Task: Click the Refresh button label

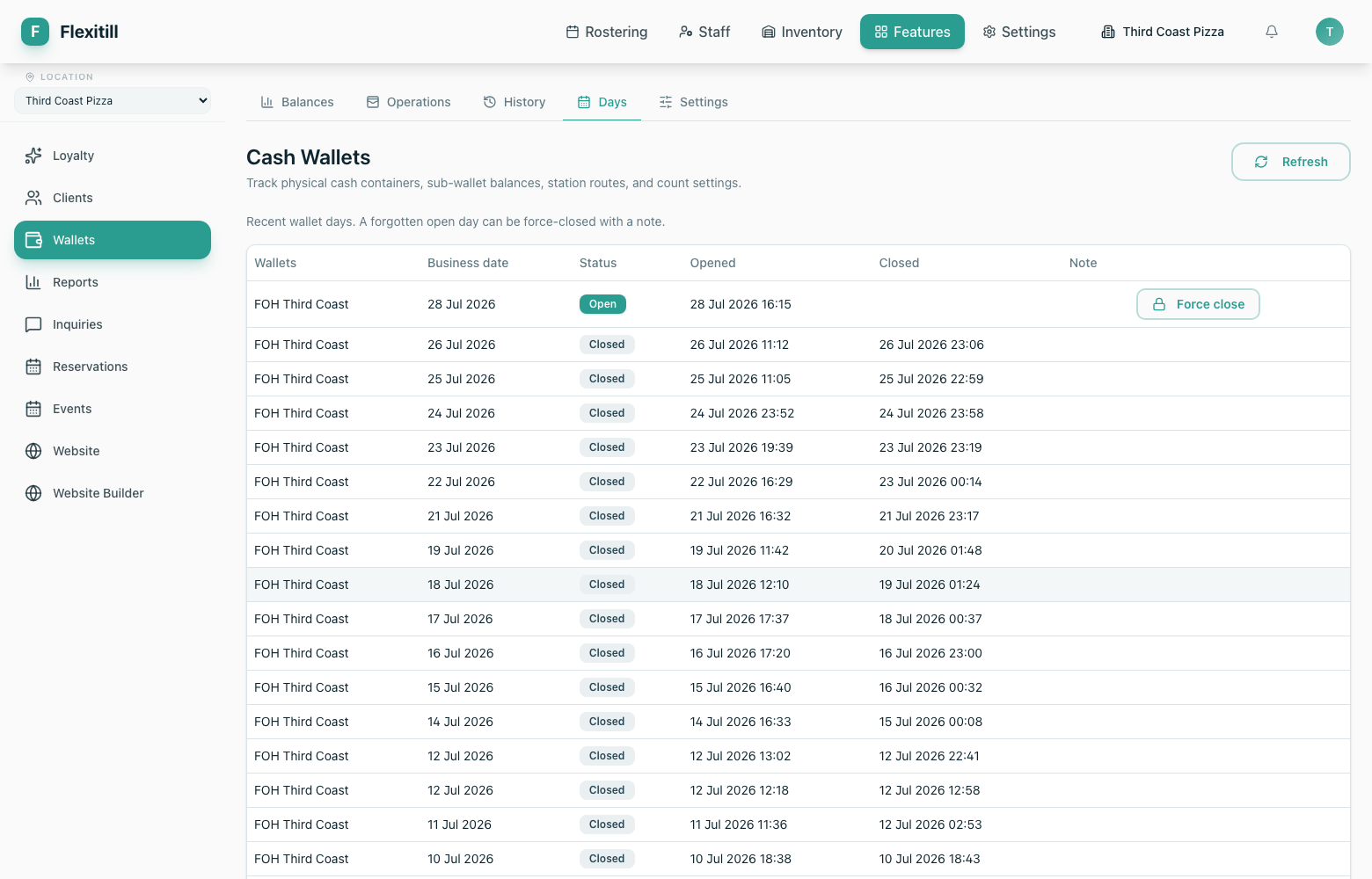Action: pyautogui.click(x=1305, y=162)
